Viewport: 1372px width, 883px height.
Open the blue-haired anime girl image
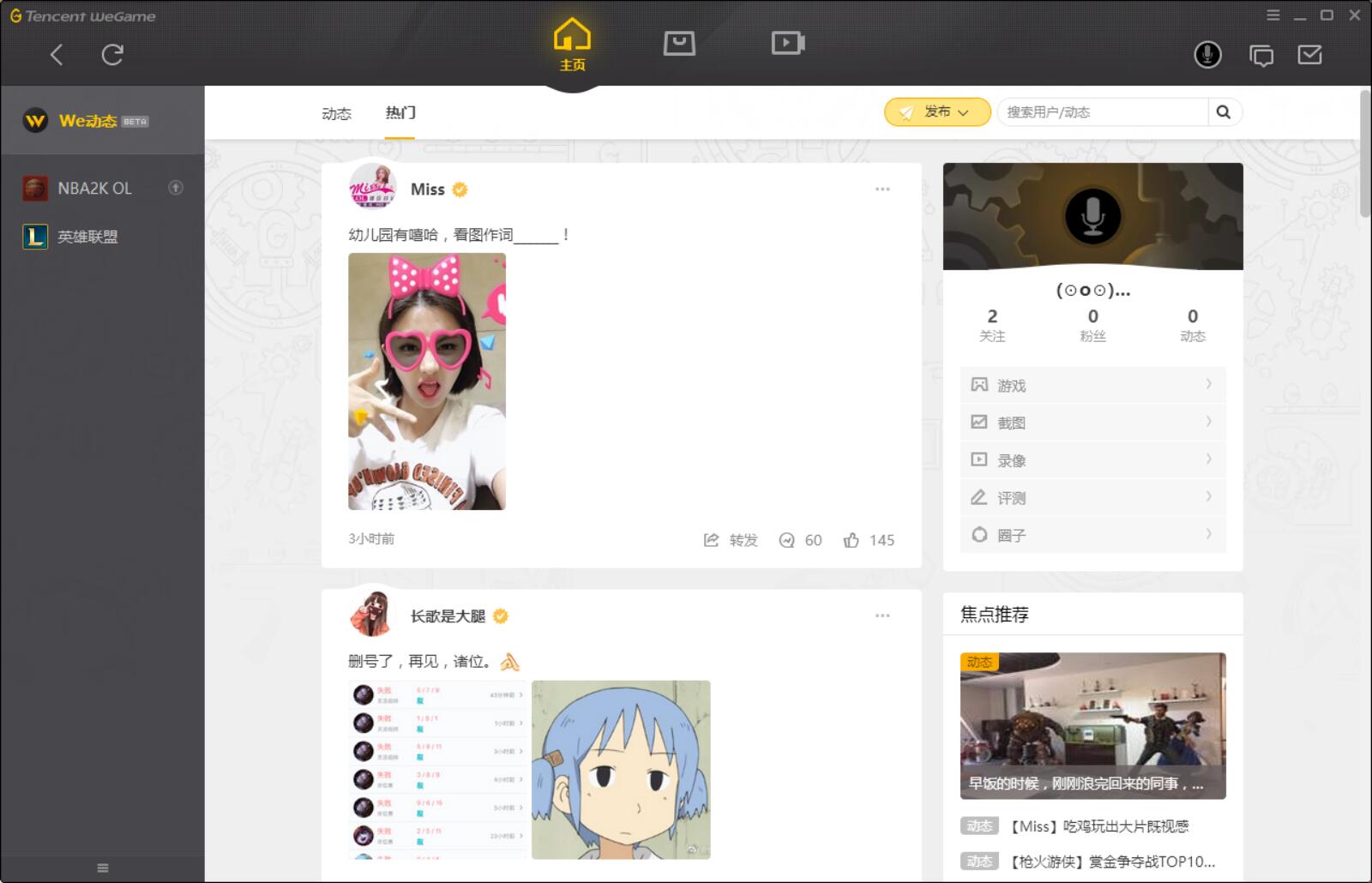point(621,770)
